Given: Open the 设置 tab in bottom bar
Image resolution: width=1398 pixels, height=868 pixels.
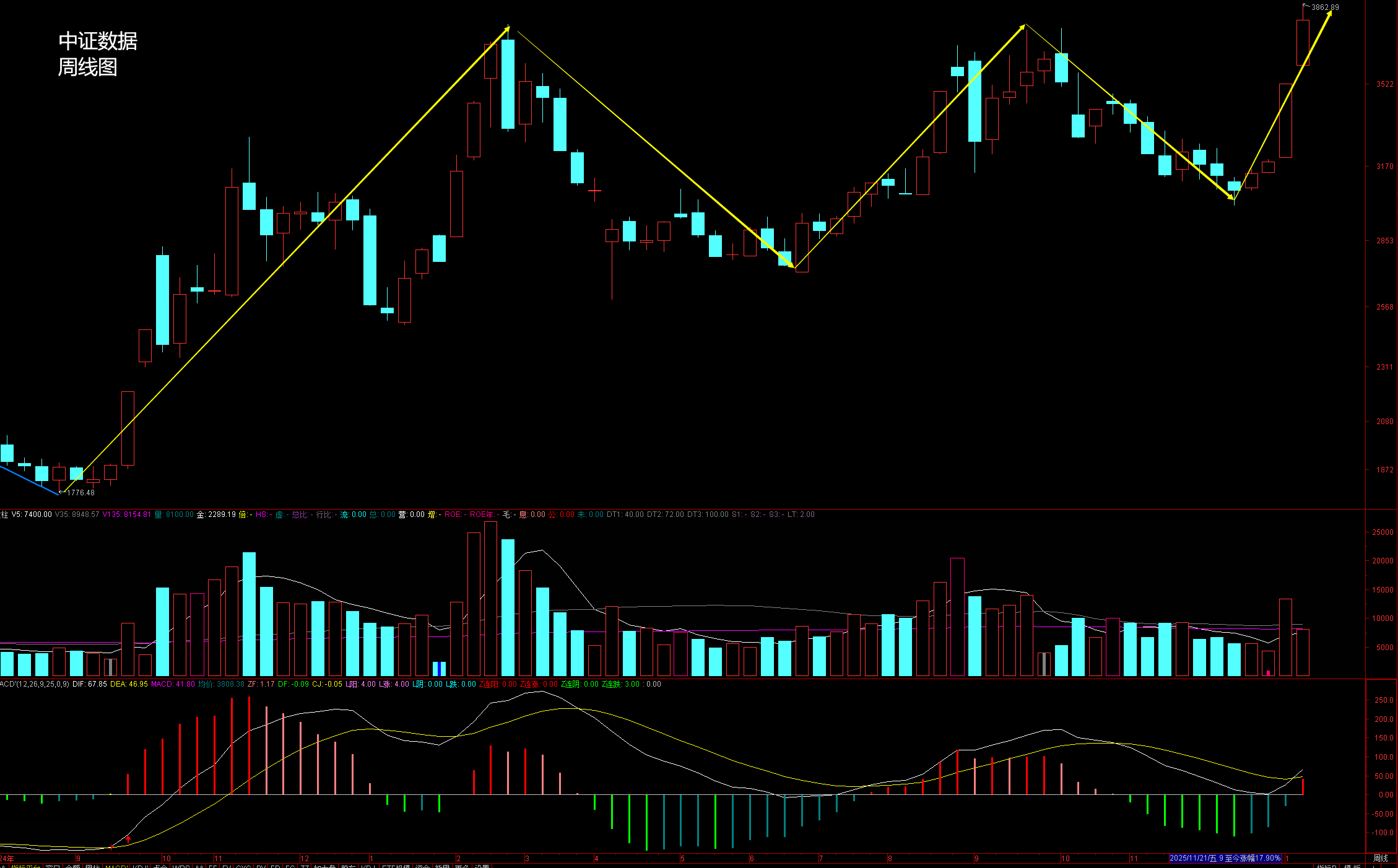Looking at the screenshot, I should click(x=481, y=866).
